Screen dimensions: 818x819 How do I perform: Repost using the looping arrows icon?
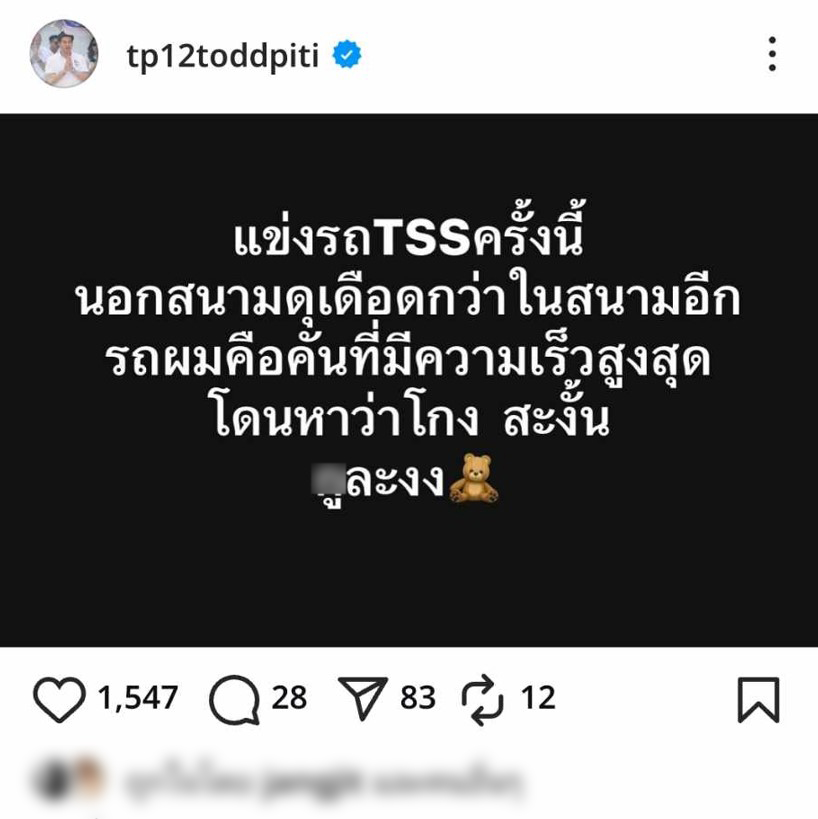pos(483,700)
